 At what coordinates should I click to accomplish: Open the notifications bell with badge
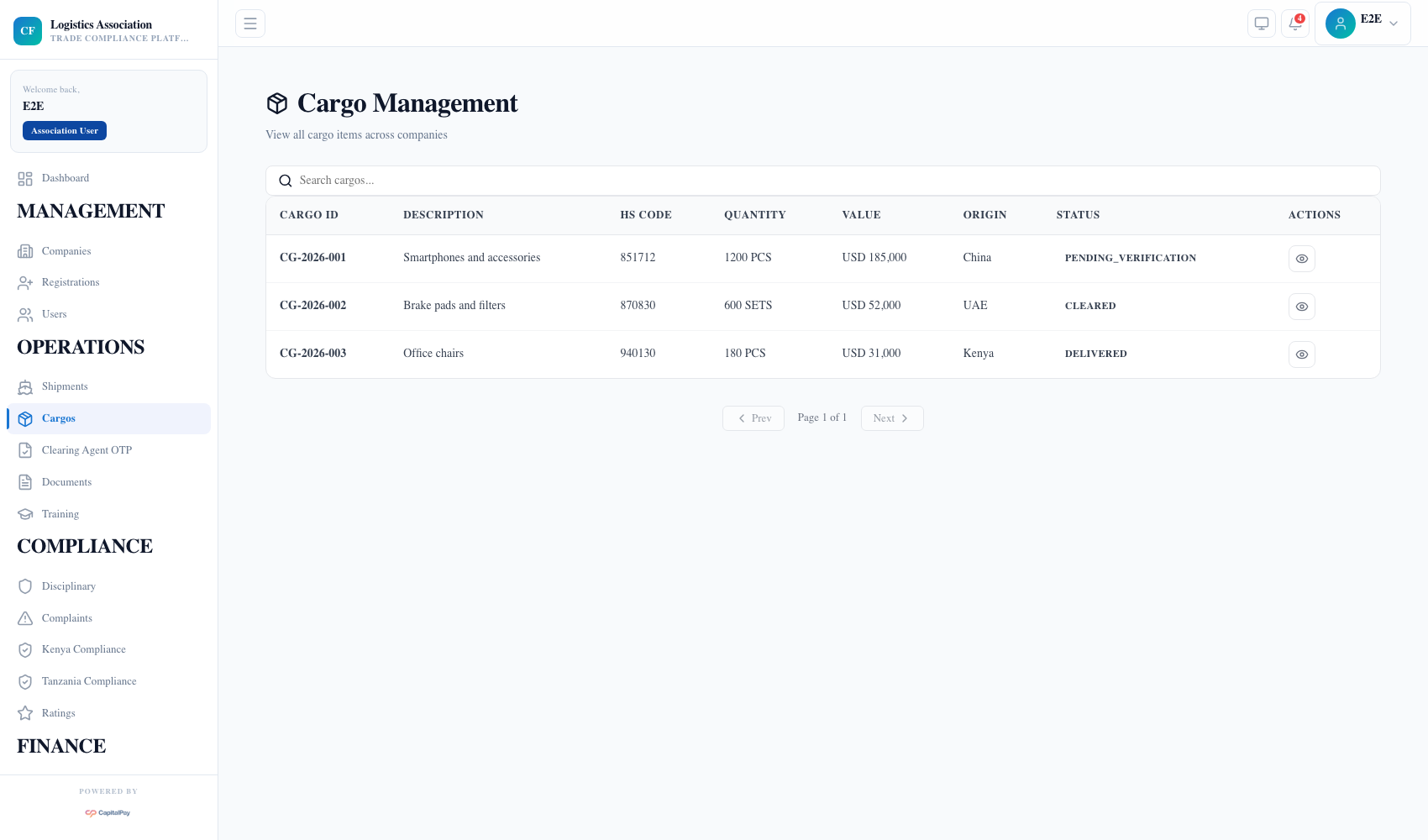(x=1294, y=24)
